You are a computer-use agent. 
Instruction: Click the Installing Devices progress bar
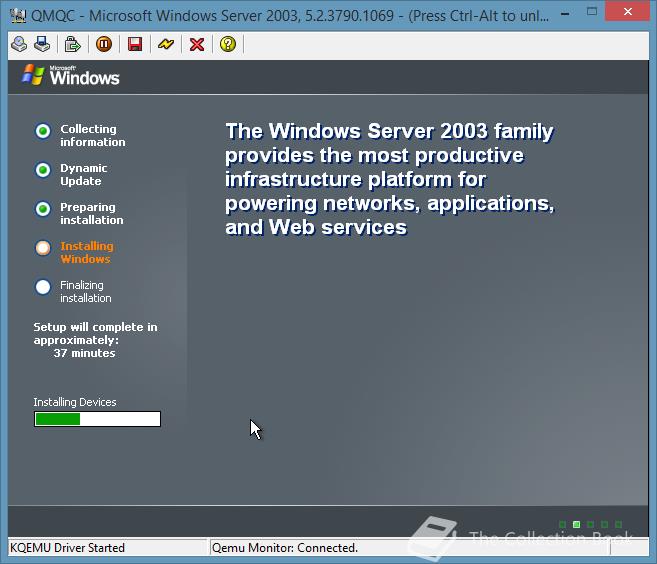tap(97, 419)
